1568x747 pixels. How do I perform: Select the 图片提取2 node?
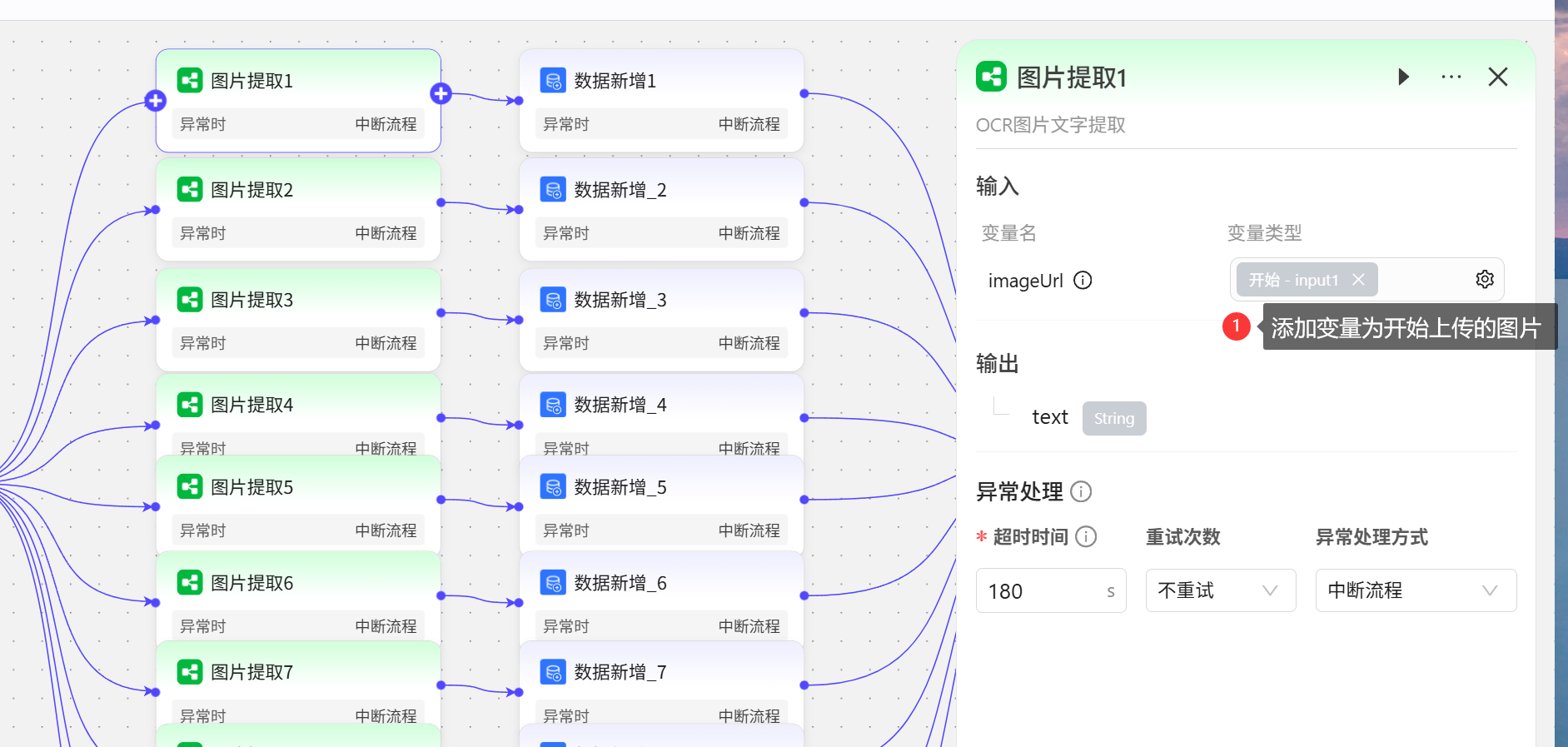point(297,190)
